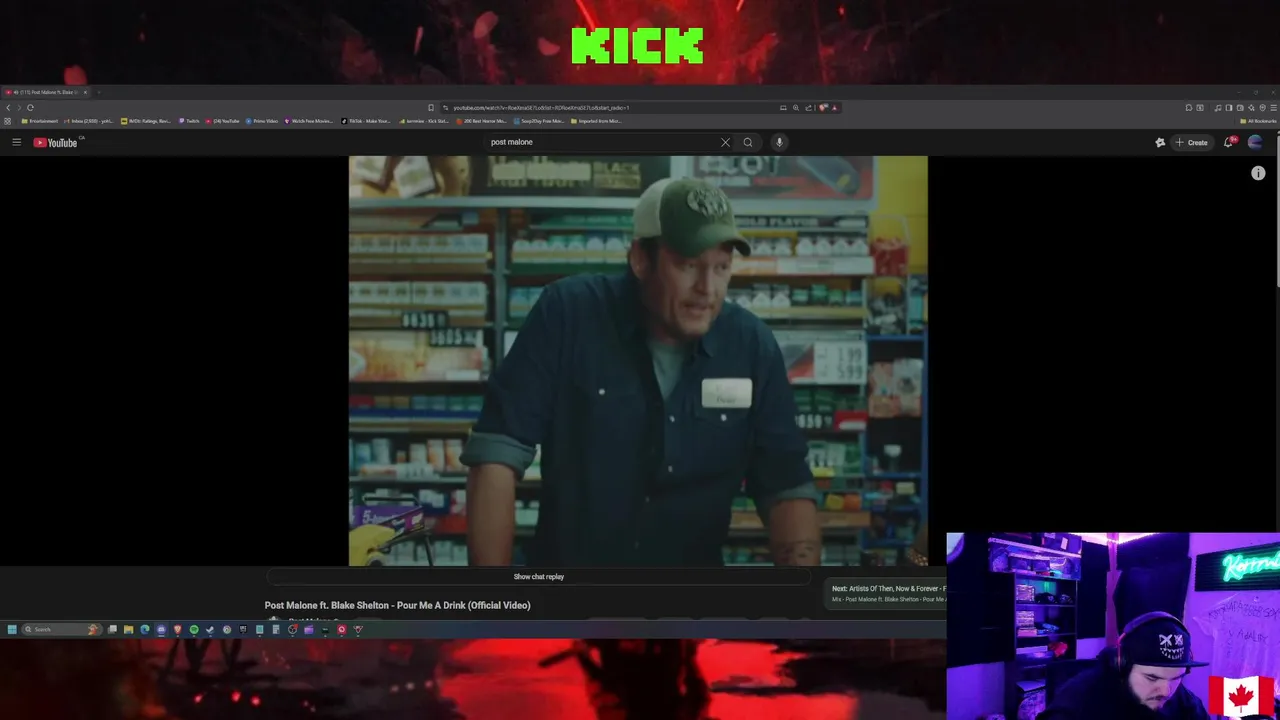The width and height of the screenshot is (1280, 720).
Task: Go to the YouTube home logo
Action: click(55, 142)
